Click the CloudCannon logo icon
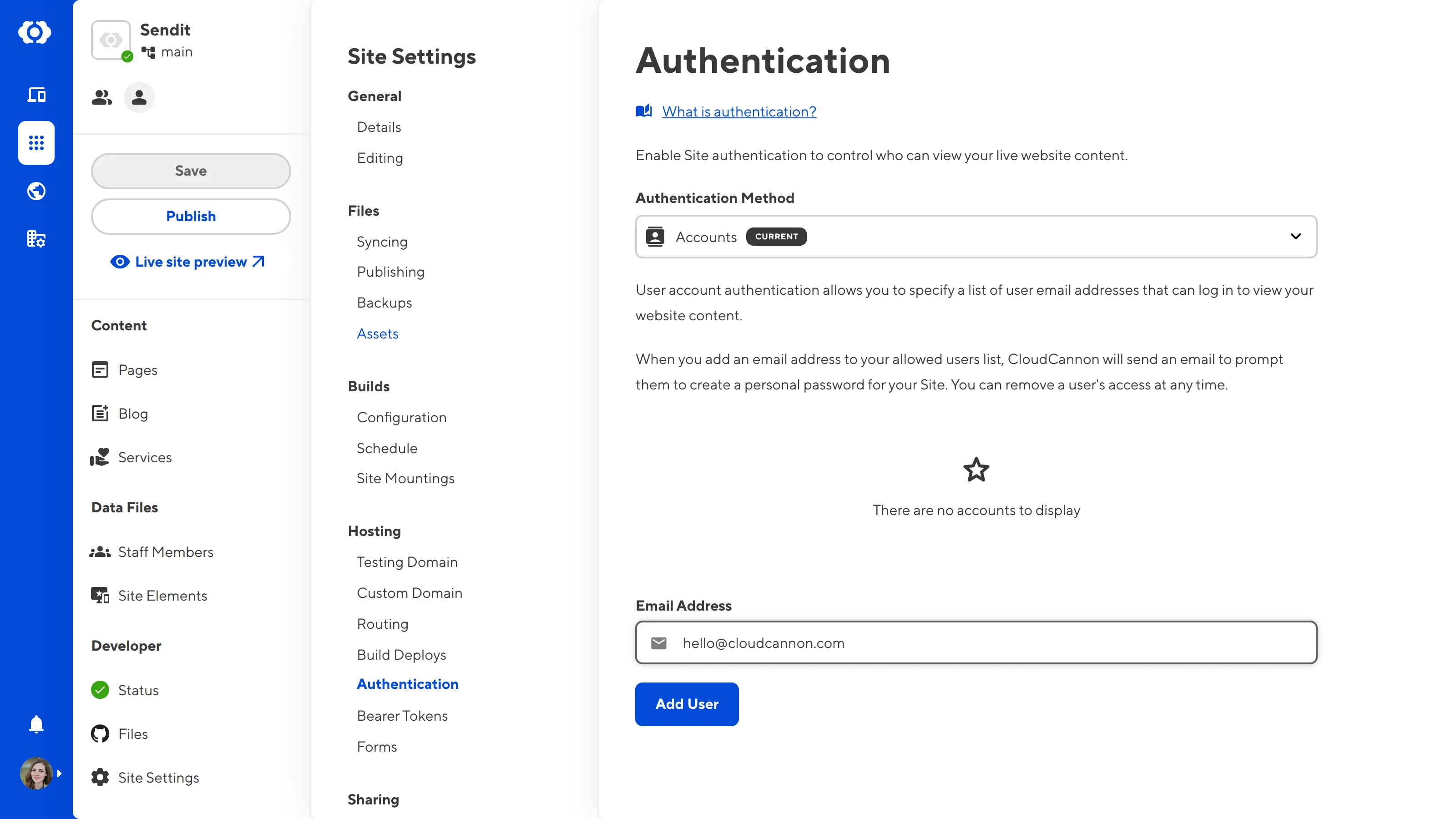Viewport: 1456px width, 819px height. (35, 32)
